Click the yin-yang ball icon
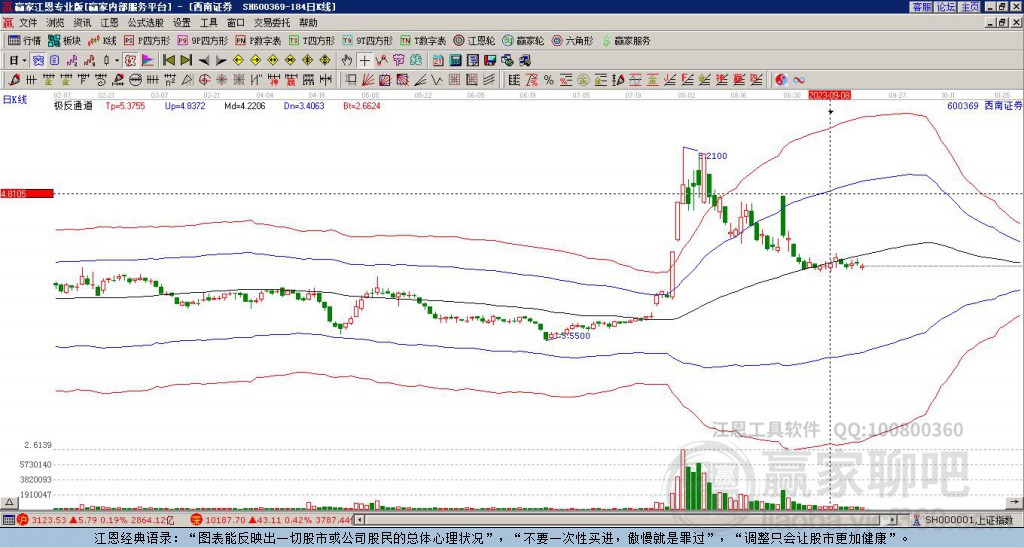The width and height of the screenshot is (1024, 548). 781,80
